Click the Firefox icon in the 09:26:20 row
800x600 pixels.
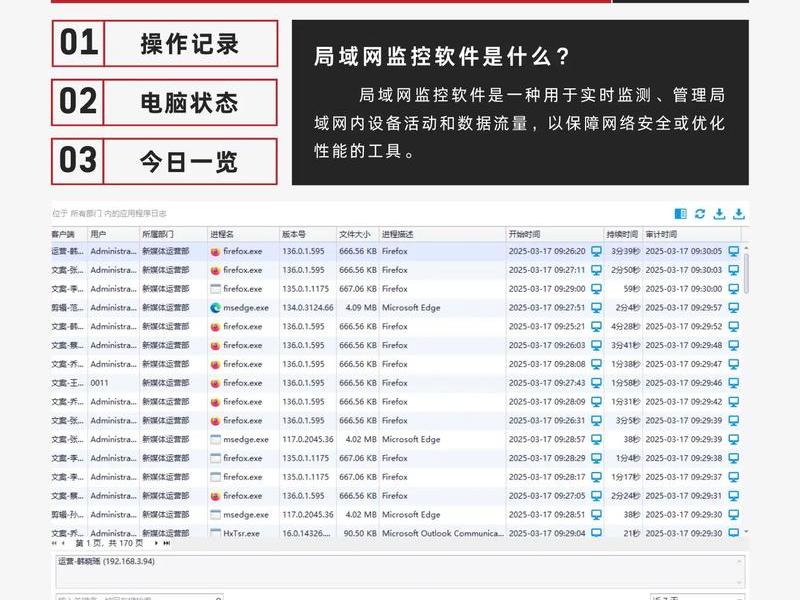click(215, 252)
